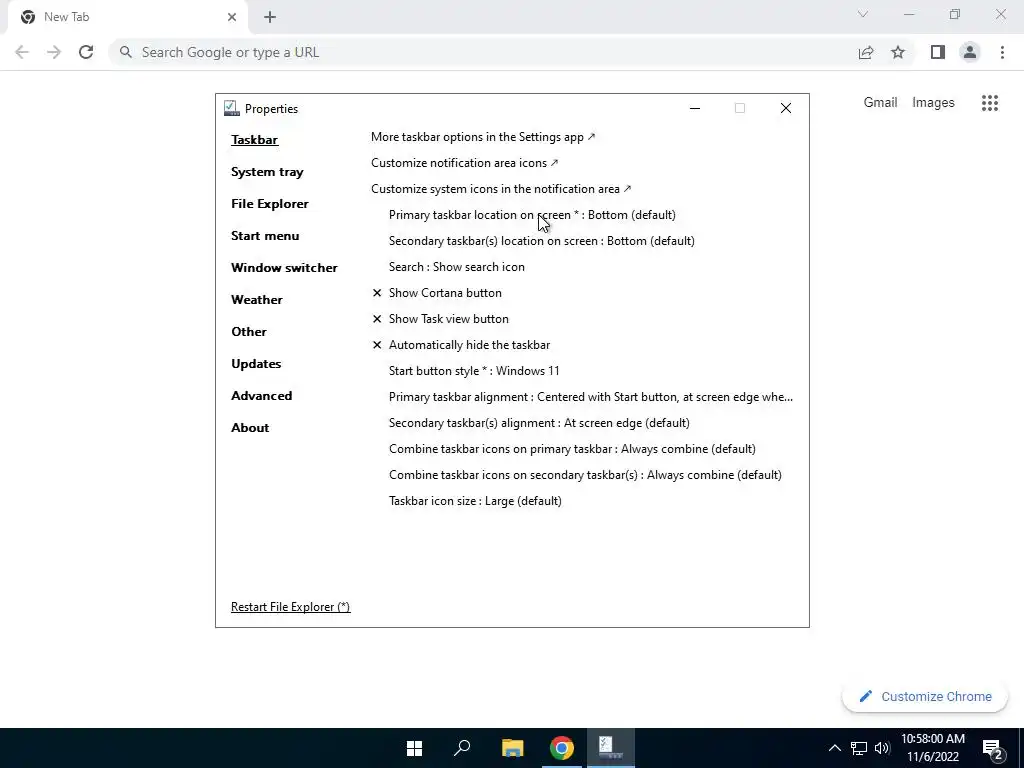
Task: Click the Chrome profile avatar
Action: [970, 52]
